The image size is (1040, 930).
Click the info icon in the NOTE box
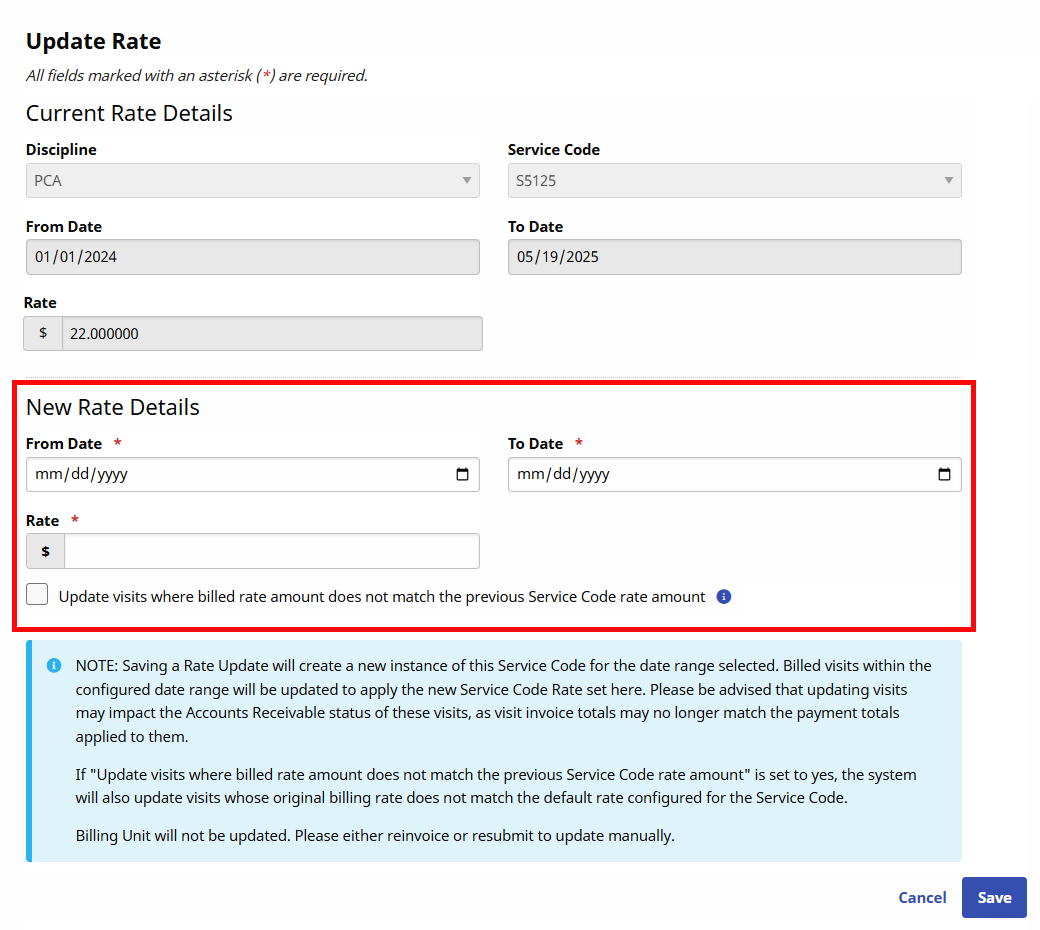click(x=54, y=666)
